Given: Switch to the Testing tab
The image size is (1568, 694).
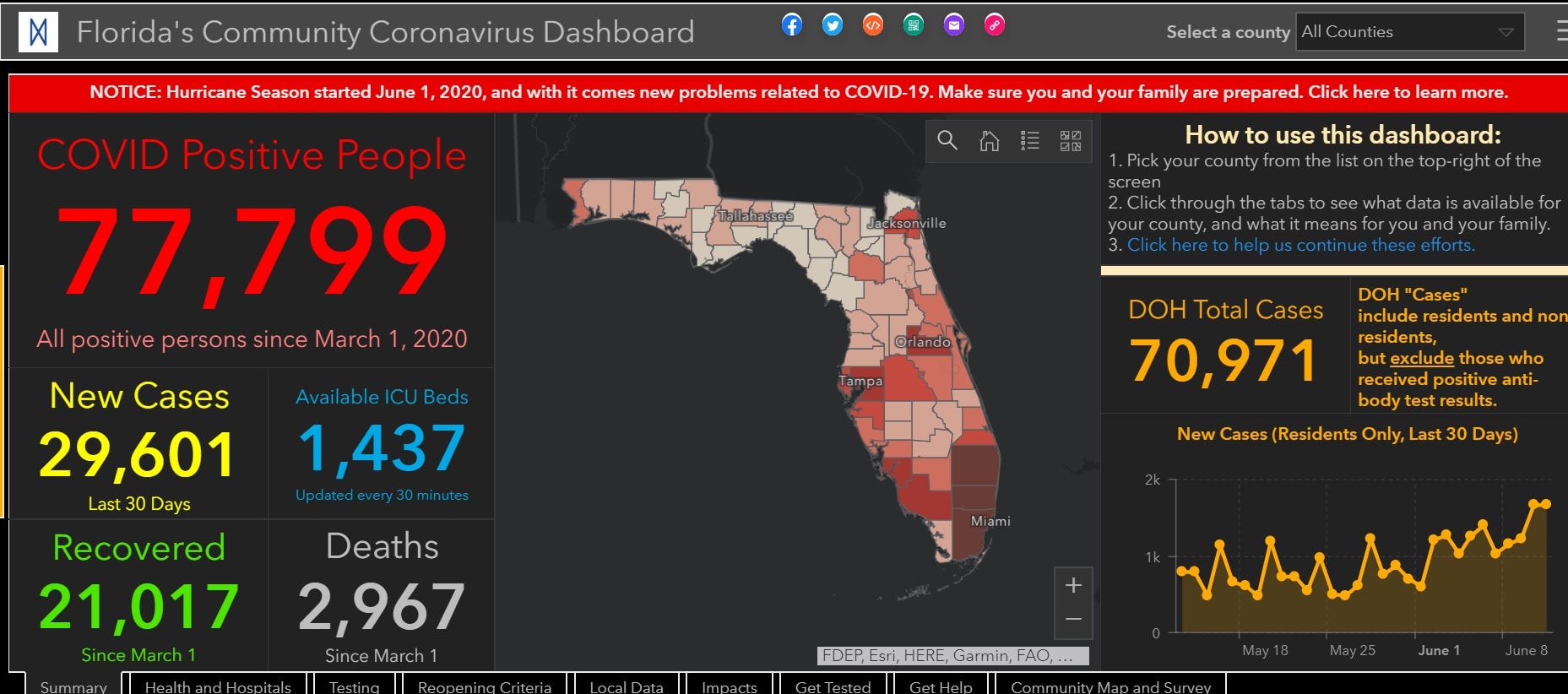Looking at the screenshot, I should pos(354,686).
